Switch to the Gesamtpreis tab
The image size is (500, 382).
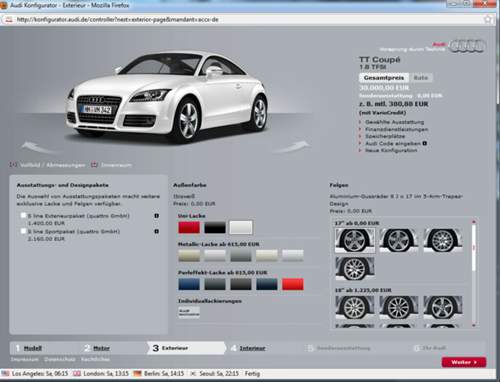tap(384, 78)
